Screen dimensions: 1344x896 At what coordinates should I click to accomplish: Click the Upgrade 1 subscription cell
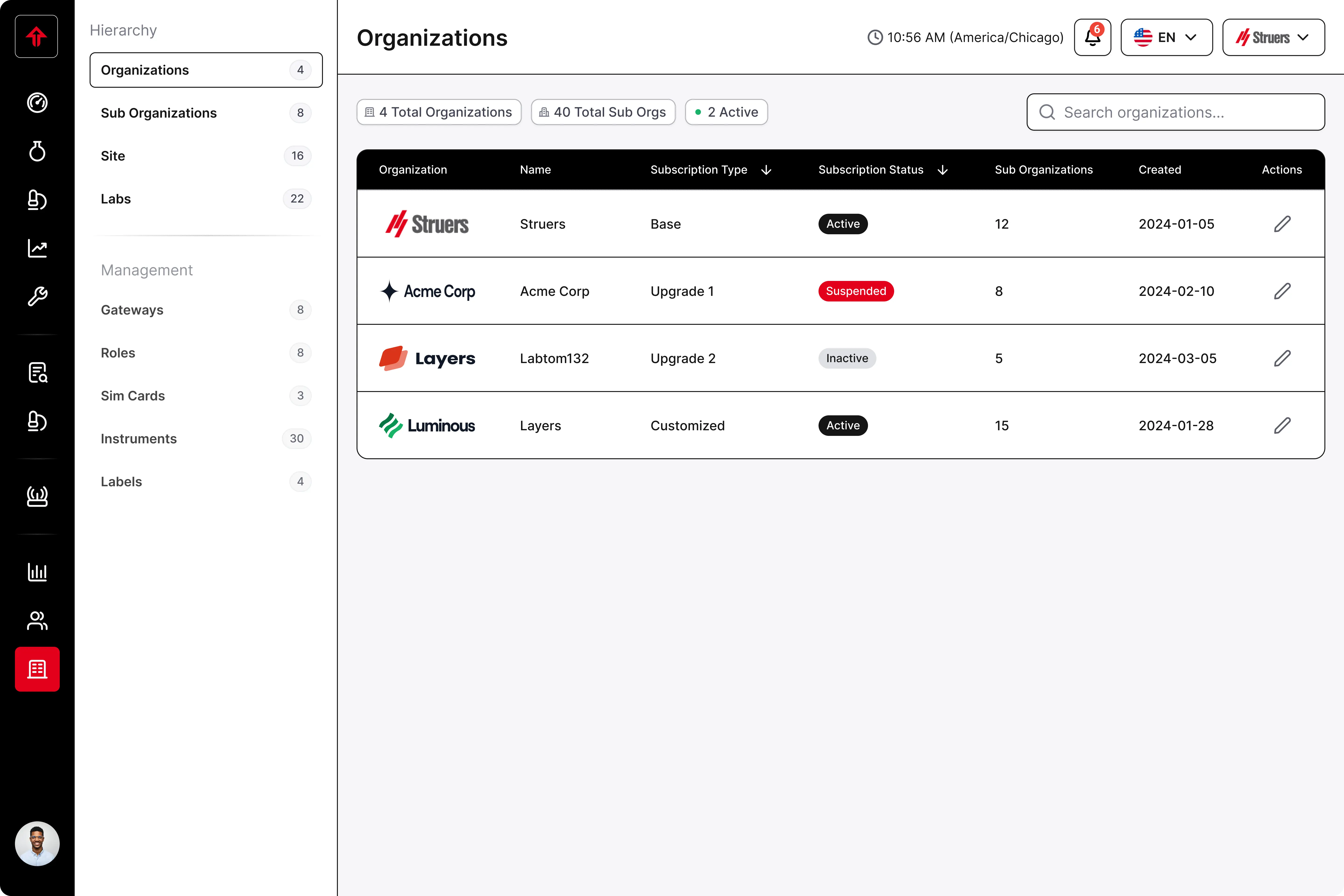pyautogui.click(x=682, y=291)
